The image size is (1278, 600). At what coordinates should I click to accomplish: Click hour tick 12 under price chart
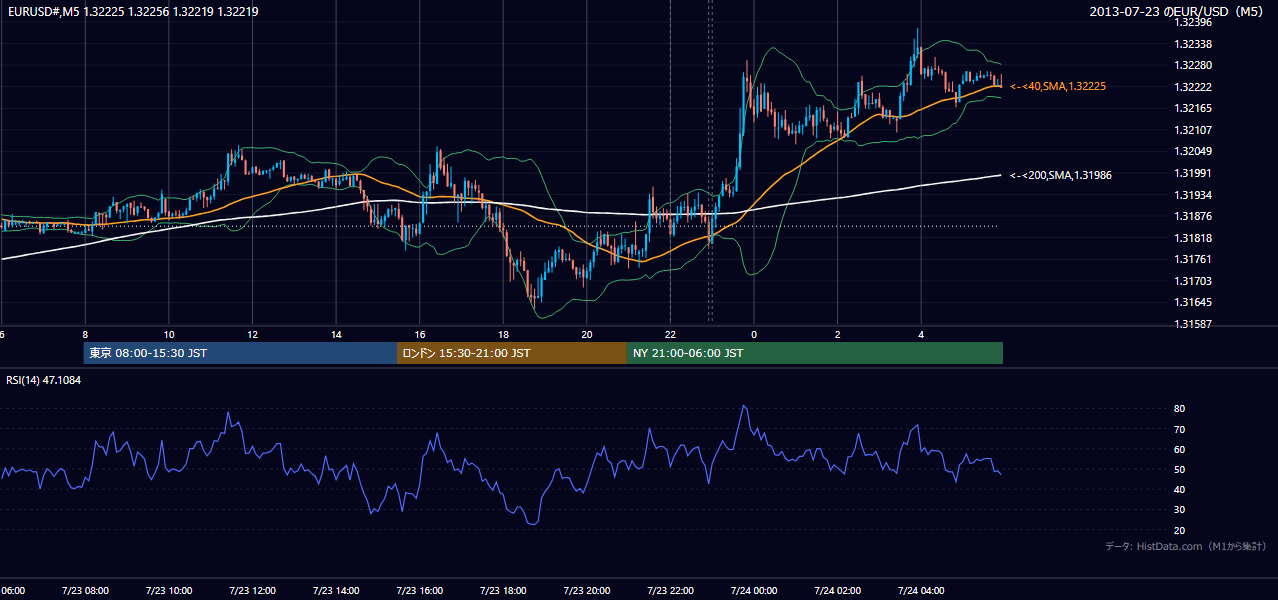click(253, 334)
